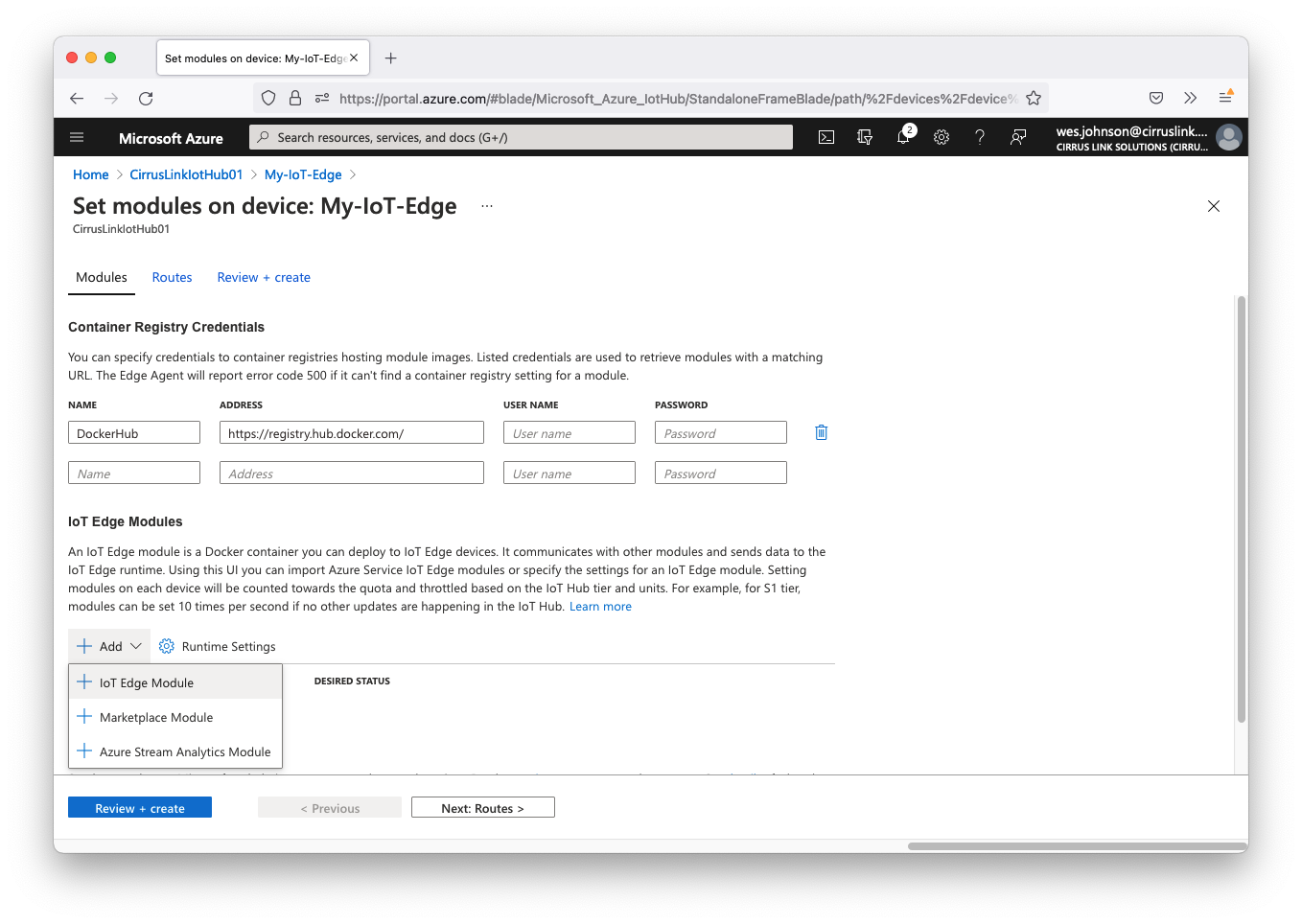The image size is (1302, 924).
Task: Open the Azure portal hamburger menu
Action: tap(77, 138)
